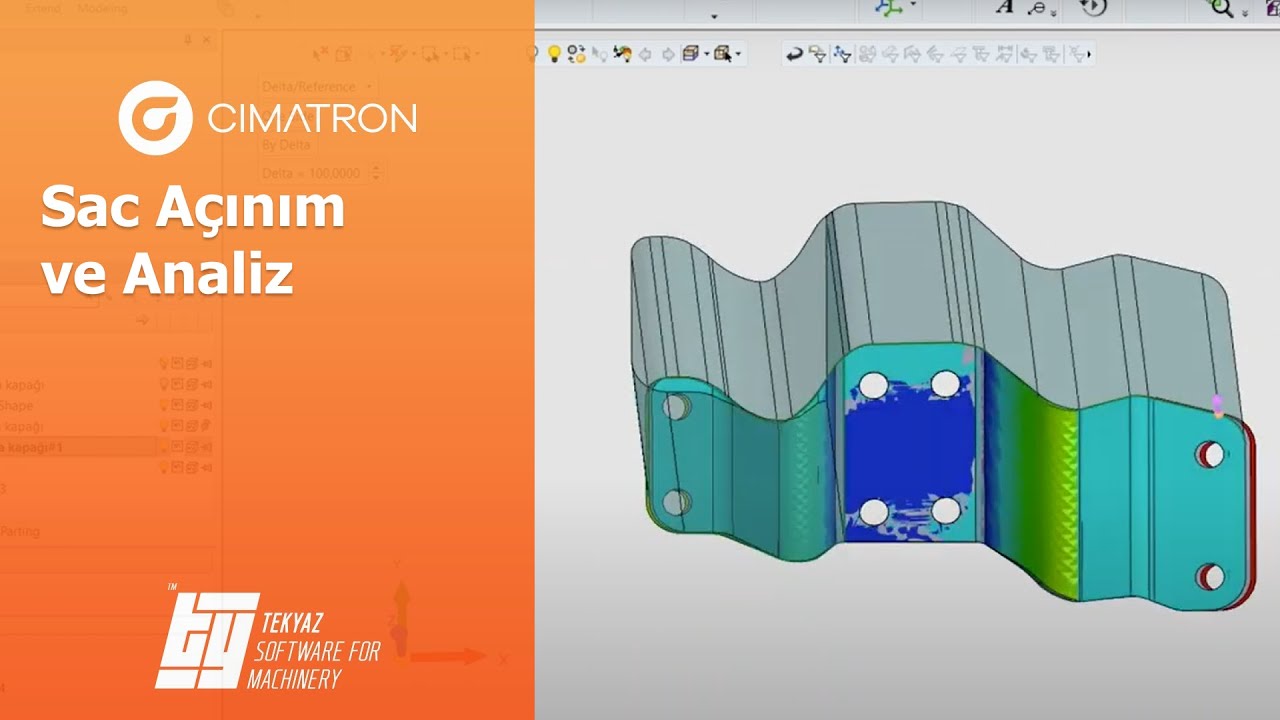This screenshot has width=1280, height=720.
Task: Click the box-with-cursor selection icon
Action: tap(724, 54)
